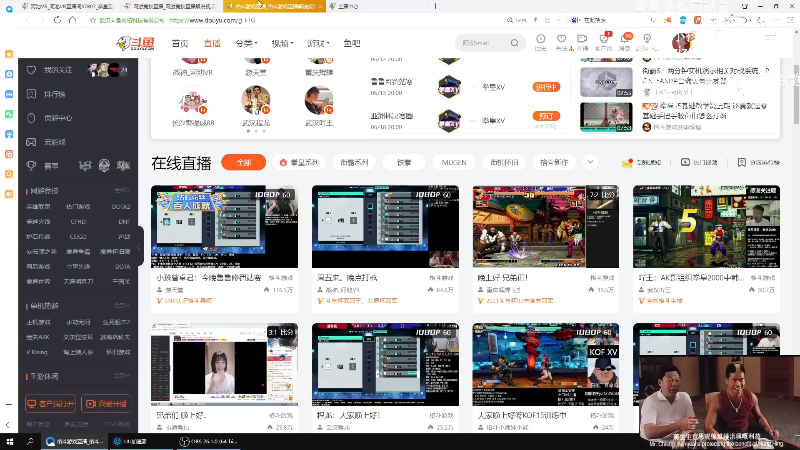Click the 预订 match reservation button
Screen dimensions: 800x450
(x=546, y=116)
